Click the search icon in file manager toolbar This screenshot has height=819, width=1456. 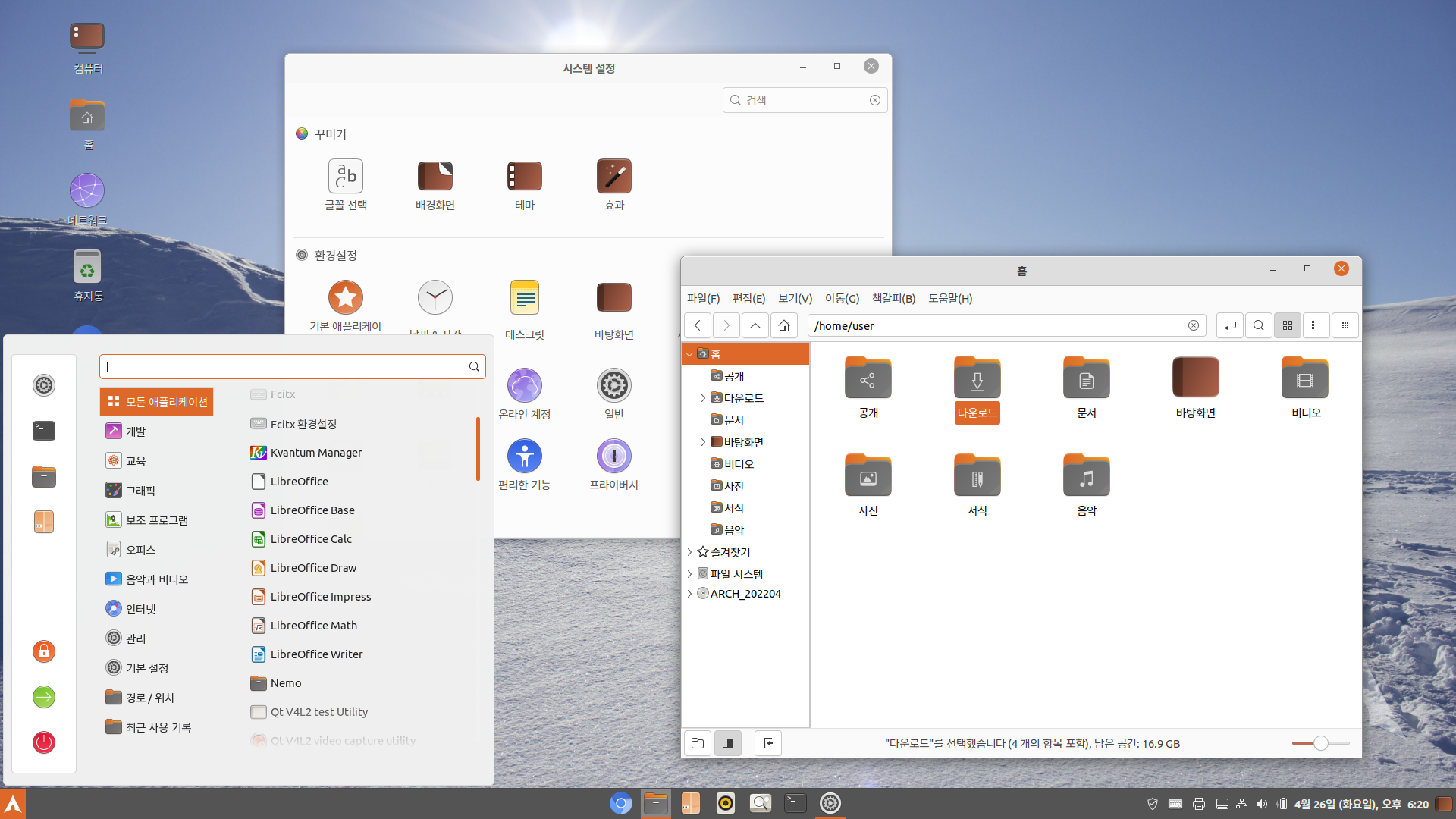click(x=1258, y=326)
